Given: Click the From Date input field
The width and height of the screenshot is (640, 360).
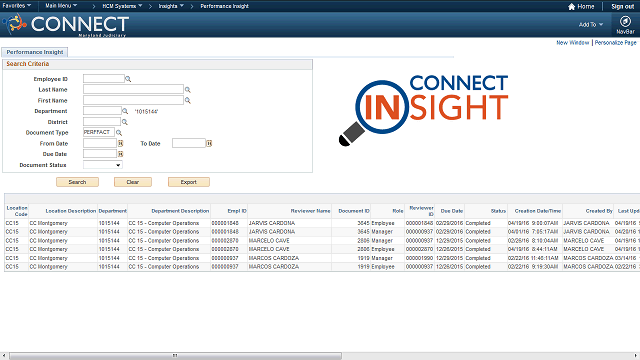Looking at the screenshot, I should (x=100, y=143).
